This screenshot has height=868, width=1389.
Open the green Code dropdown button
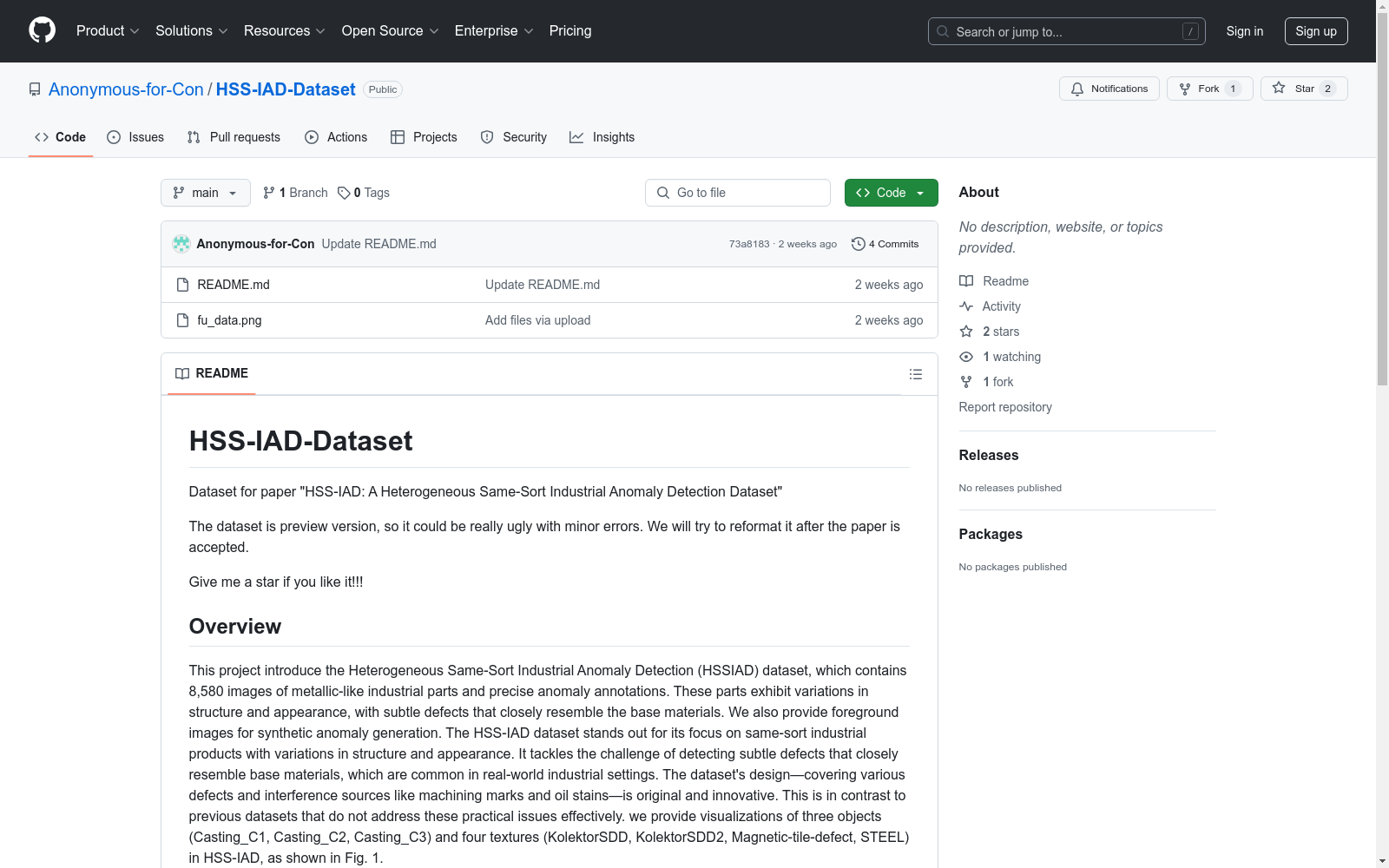pyautogui.click(x=891, y=193)
